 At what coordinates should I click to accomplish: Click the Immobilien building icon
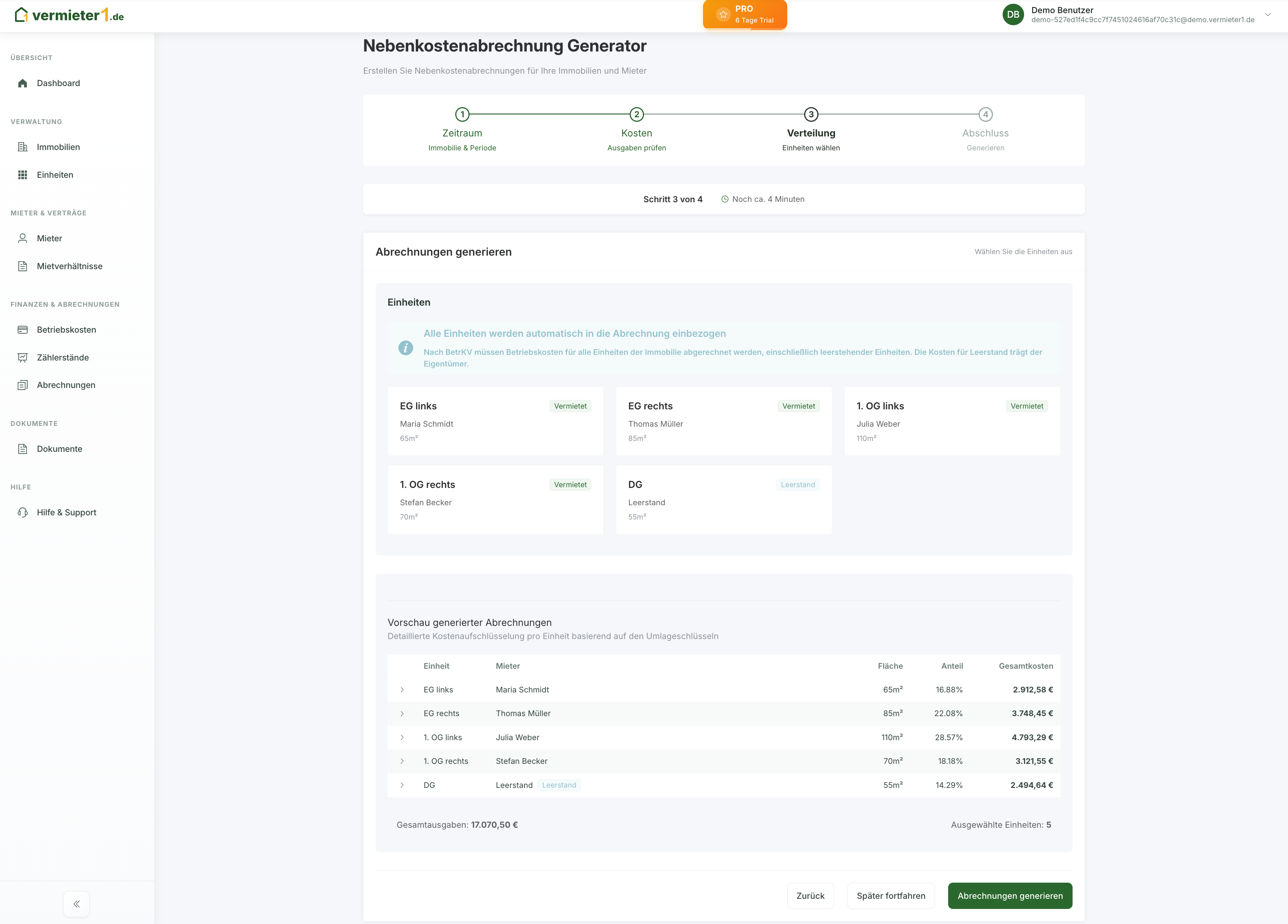pyautogui.click(x=23, y=147)
